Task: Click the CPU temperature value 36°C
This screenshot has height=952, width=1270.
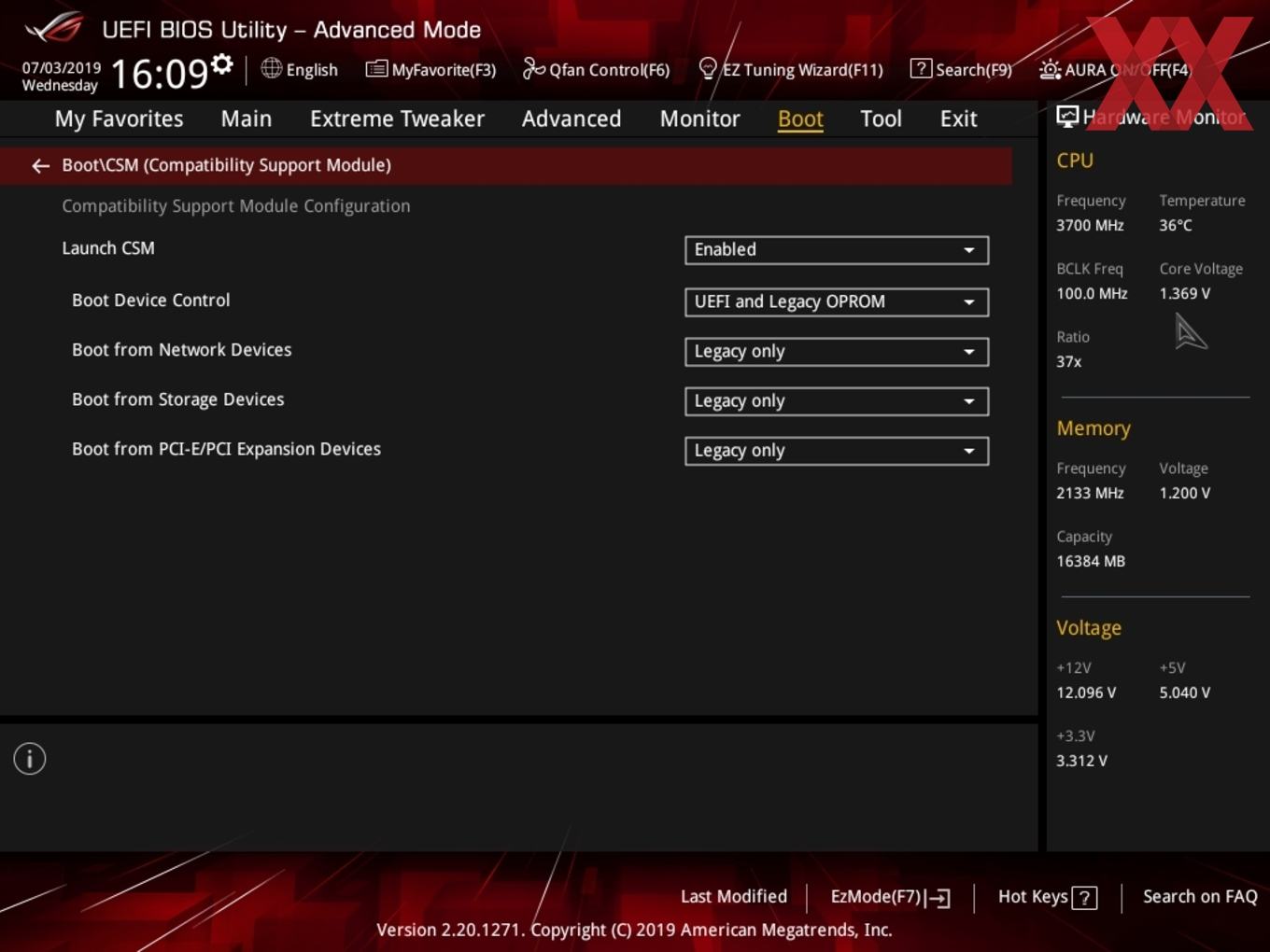Action: pyautogui.click(x=1176, y=225)
